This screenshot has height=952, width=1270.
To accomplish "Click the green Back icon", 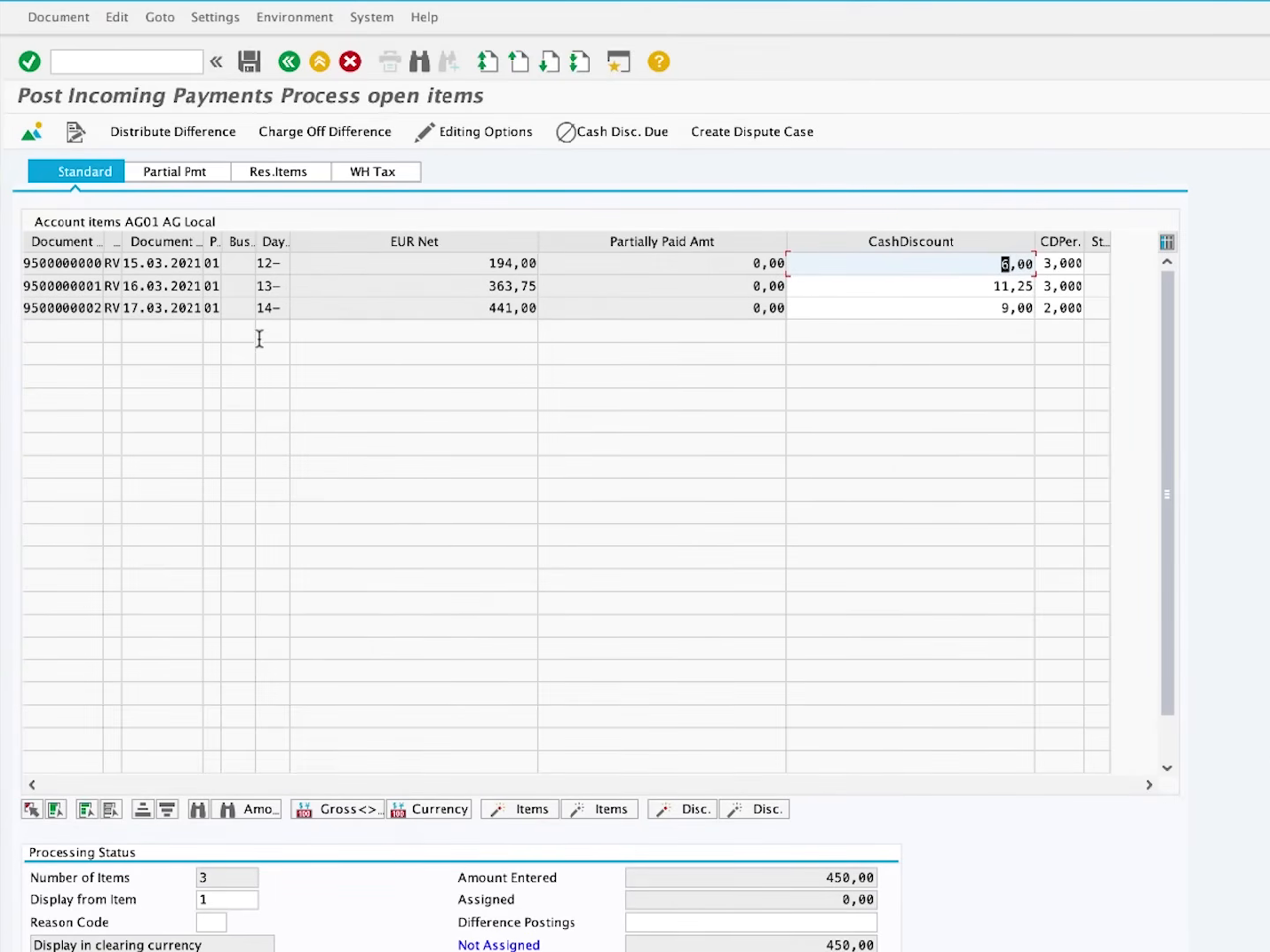I will [289, 61].
